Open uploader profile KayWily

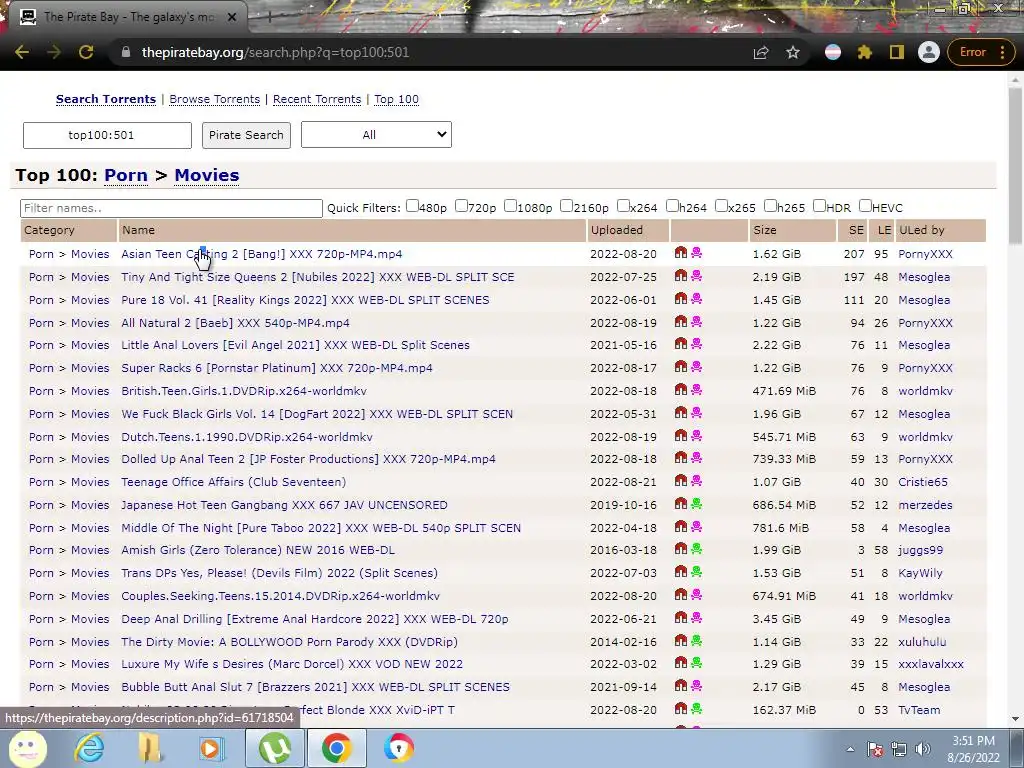coord(920,573)
